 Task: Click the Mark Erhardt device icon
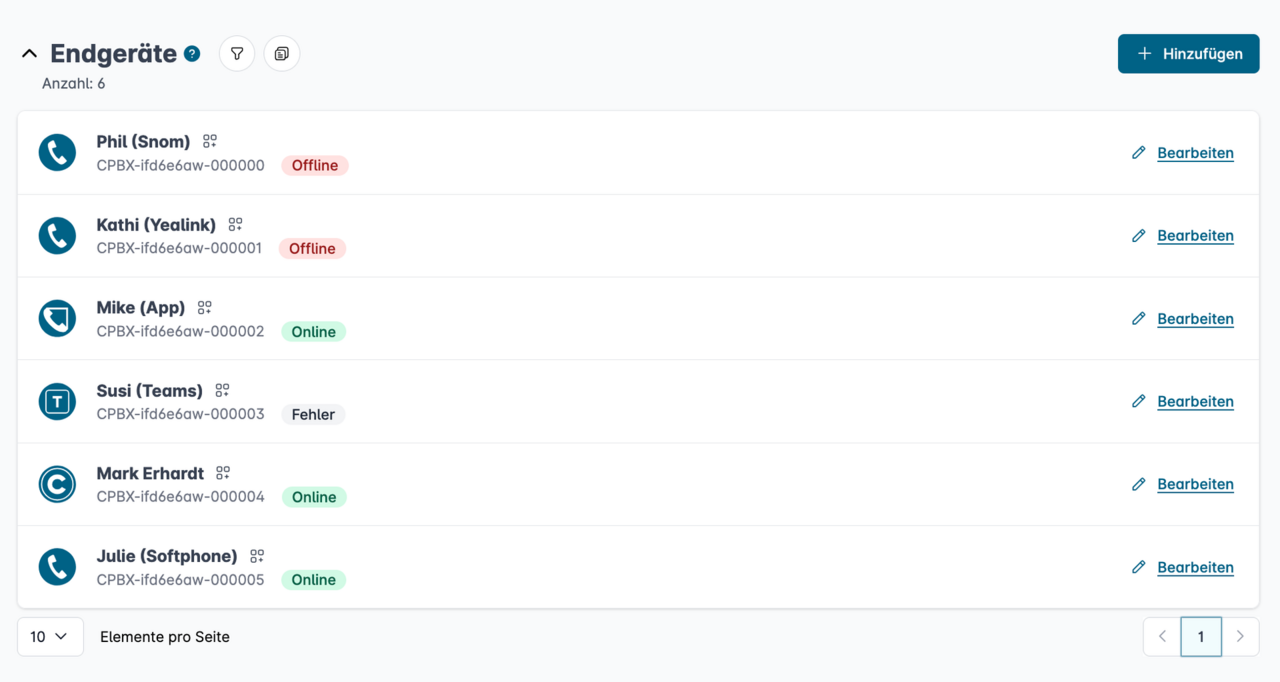(x=57, y=485)
